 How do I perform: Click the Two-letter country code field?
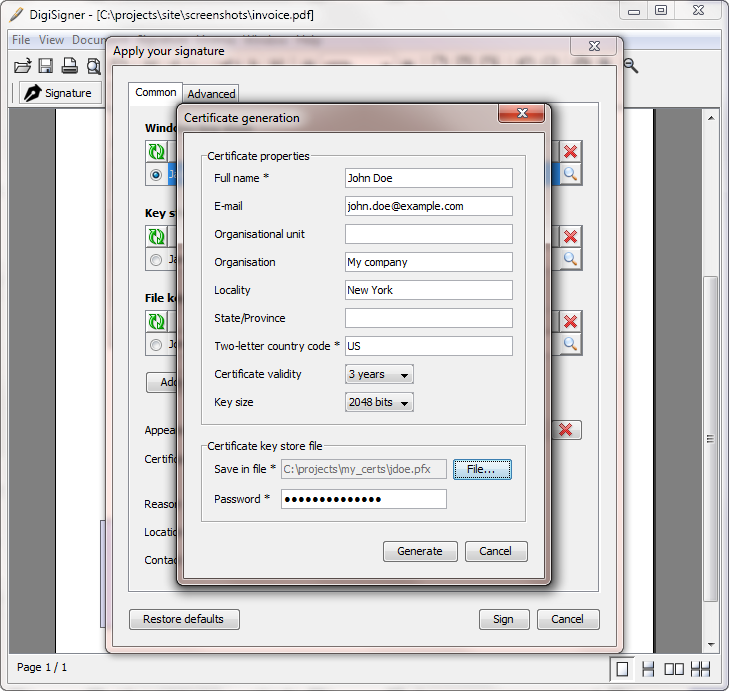point(429,346)
